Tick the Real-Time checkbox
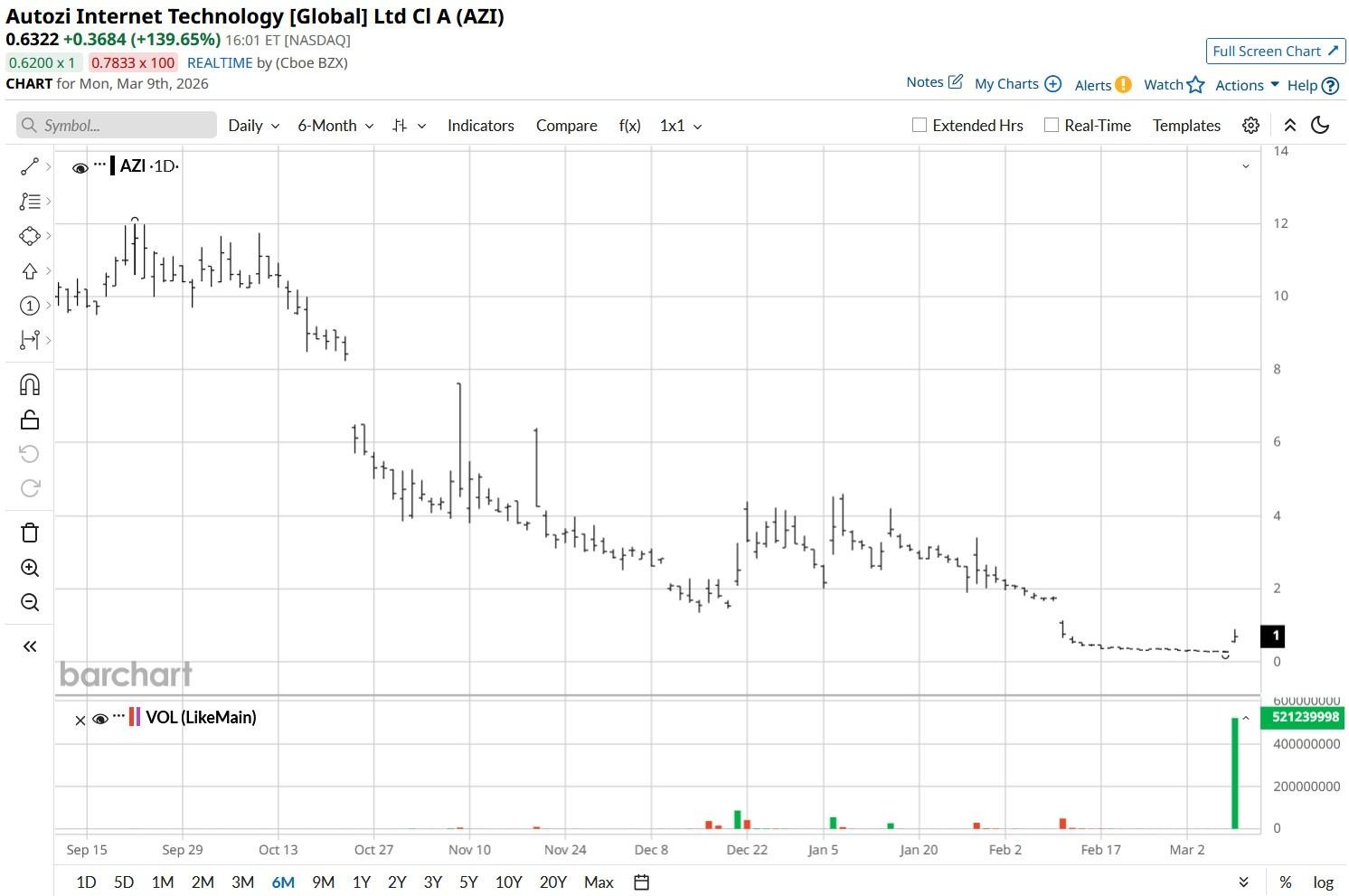1349x896 pixels. pyautogui.click(x=1052, y=126)
